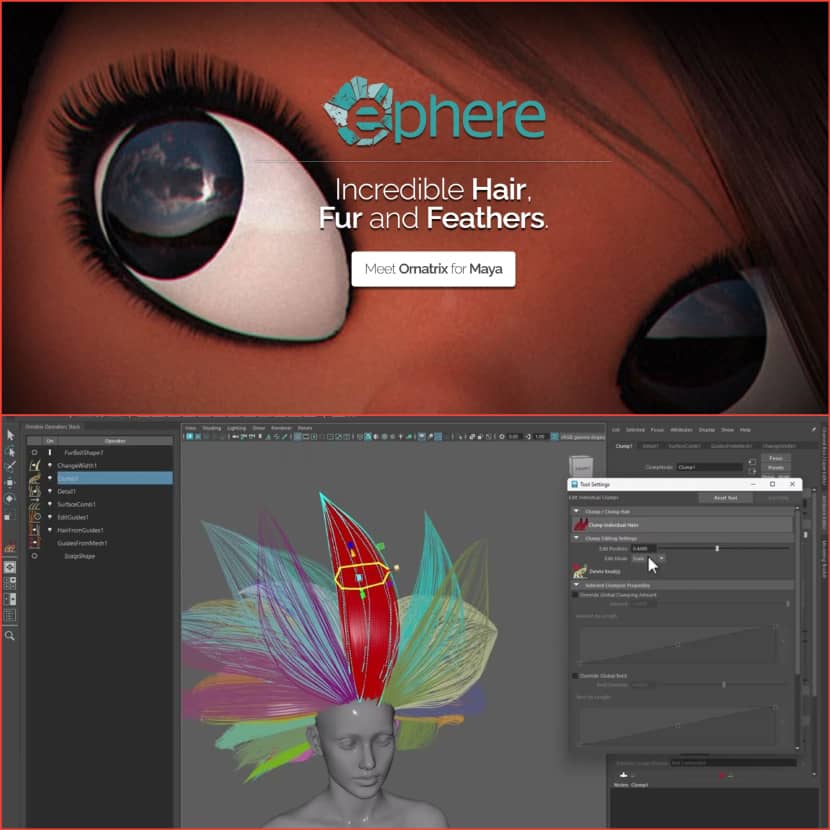Open the Attribute Editor Selected menu
Image resolution: width=830 pixels, height=830 pixels.
tap(635, 430)
